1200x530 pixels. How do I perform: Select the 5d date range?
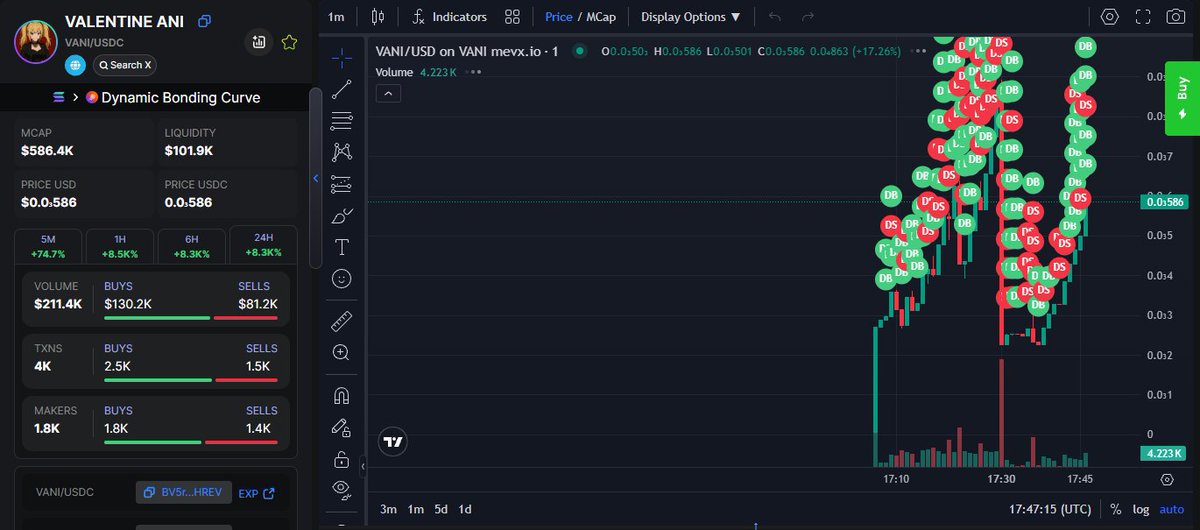click(x=441, y=509)
